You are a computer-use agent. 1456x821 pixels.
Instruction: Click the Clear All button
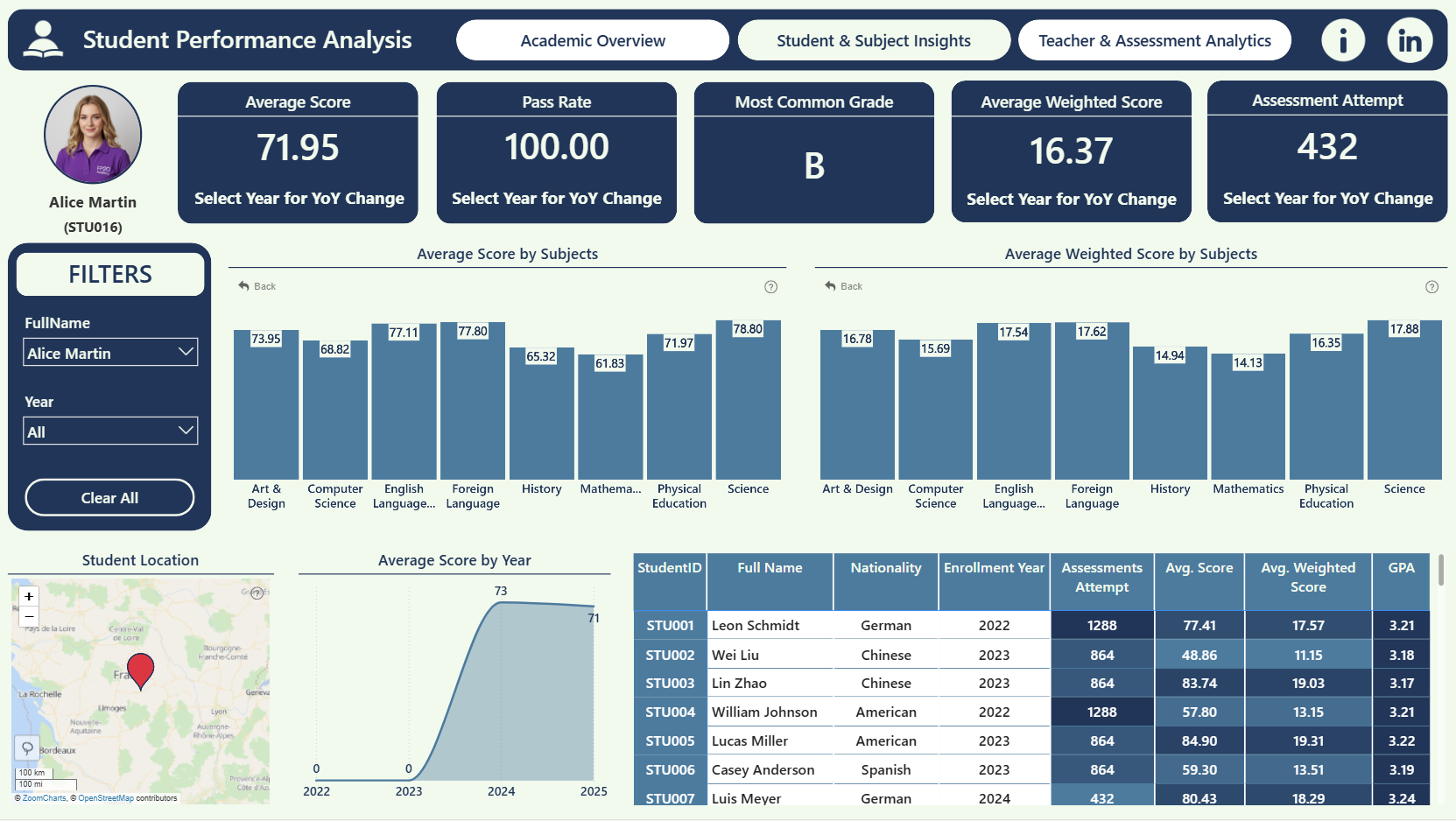(x=109, y=498)
